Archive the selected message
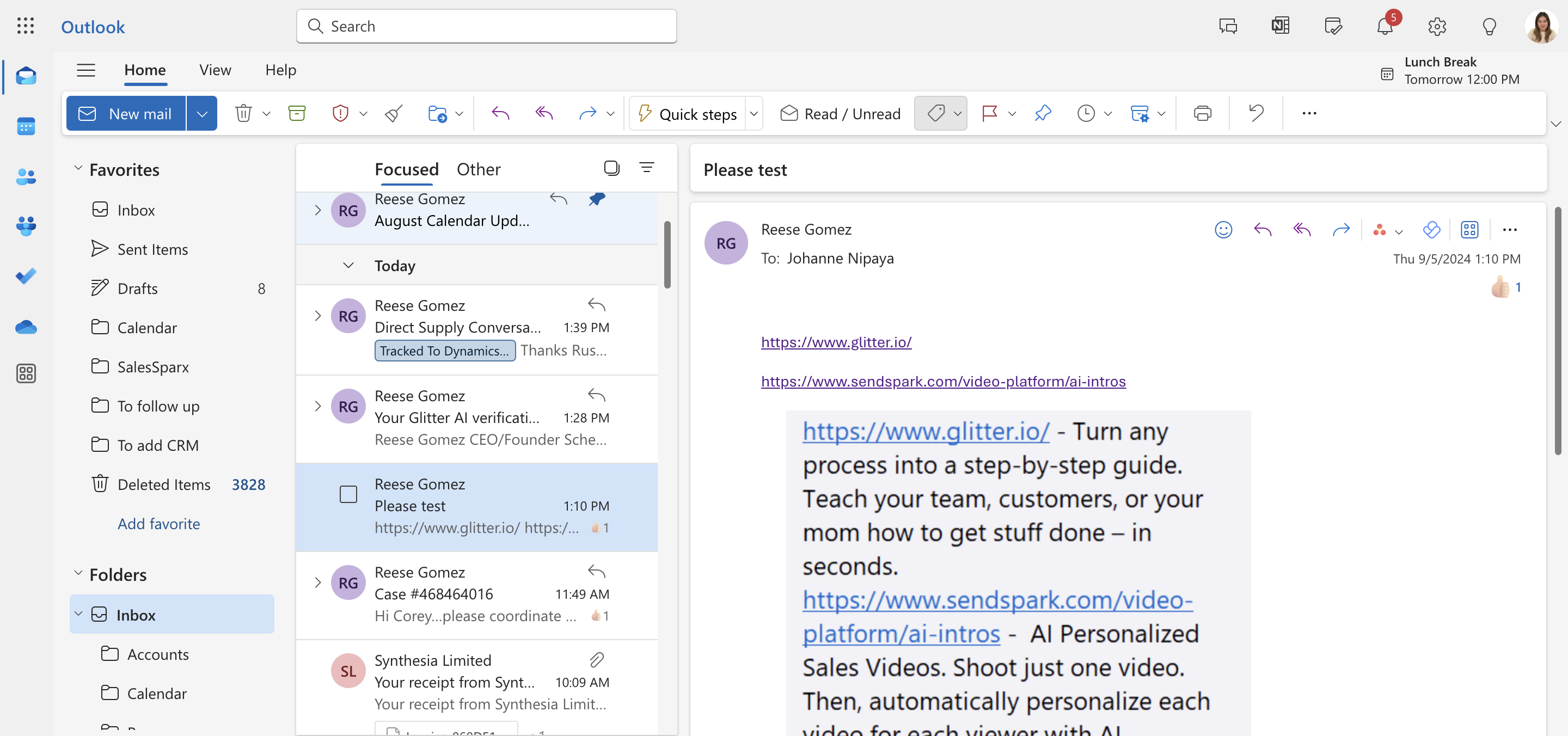Screen dimensions: 1568x736 tap(297, 113)
